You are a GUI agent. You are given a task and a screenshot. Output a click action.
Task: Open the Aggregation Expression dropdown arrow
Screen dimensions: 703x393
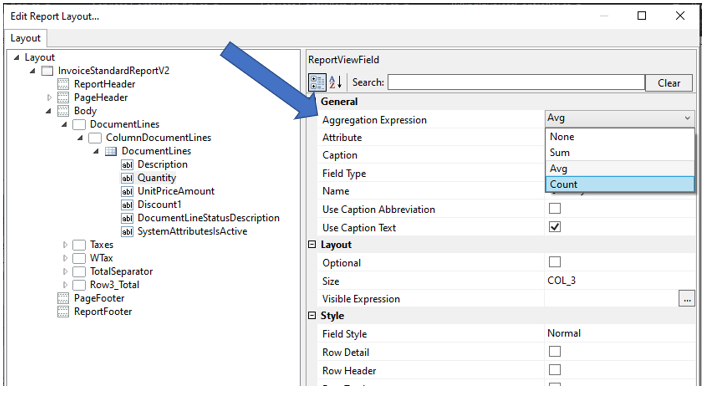click(687, 118)
